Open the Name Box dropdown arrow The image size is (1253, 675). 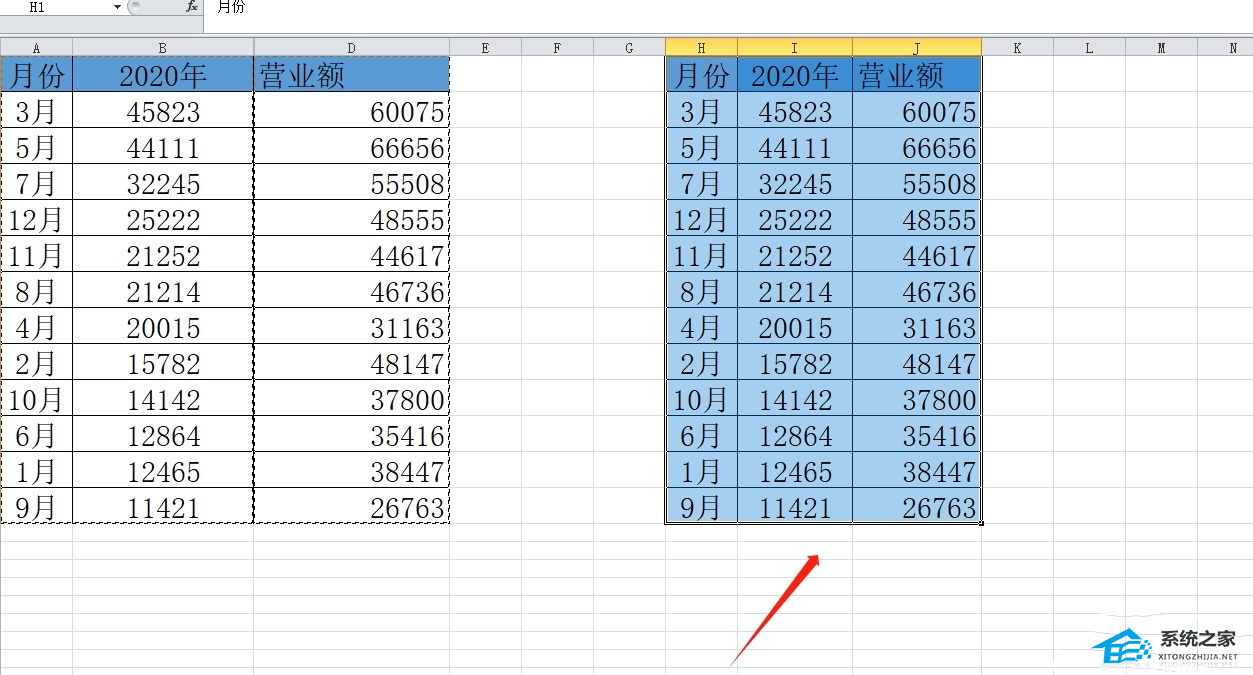tap(117, 7)
